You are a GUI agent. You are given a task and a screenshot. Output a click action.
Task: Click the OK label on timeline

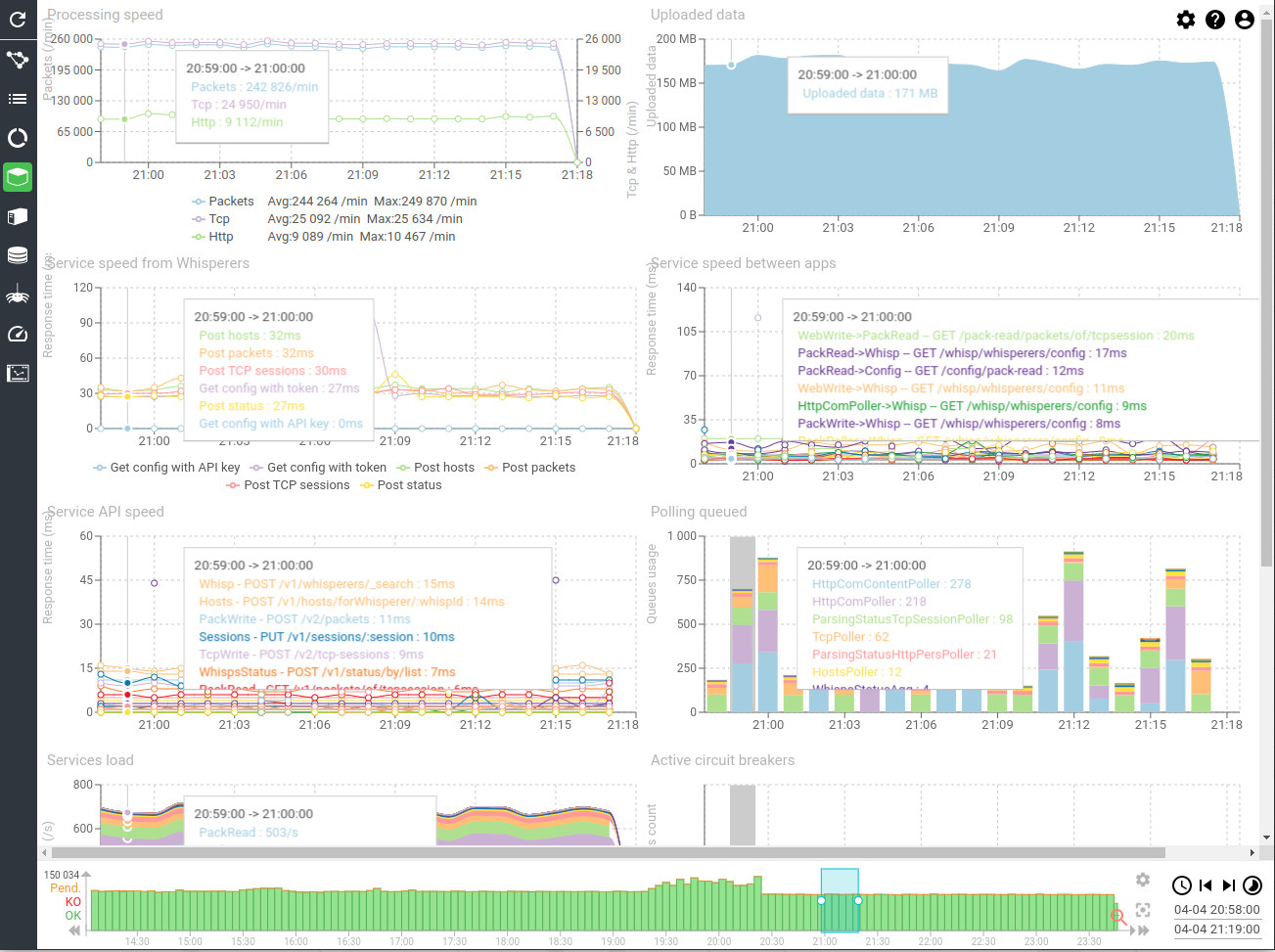click(x=73, y=916)
